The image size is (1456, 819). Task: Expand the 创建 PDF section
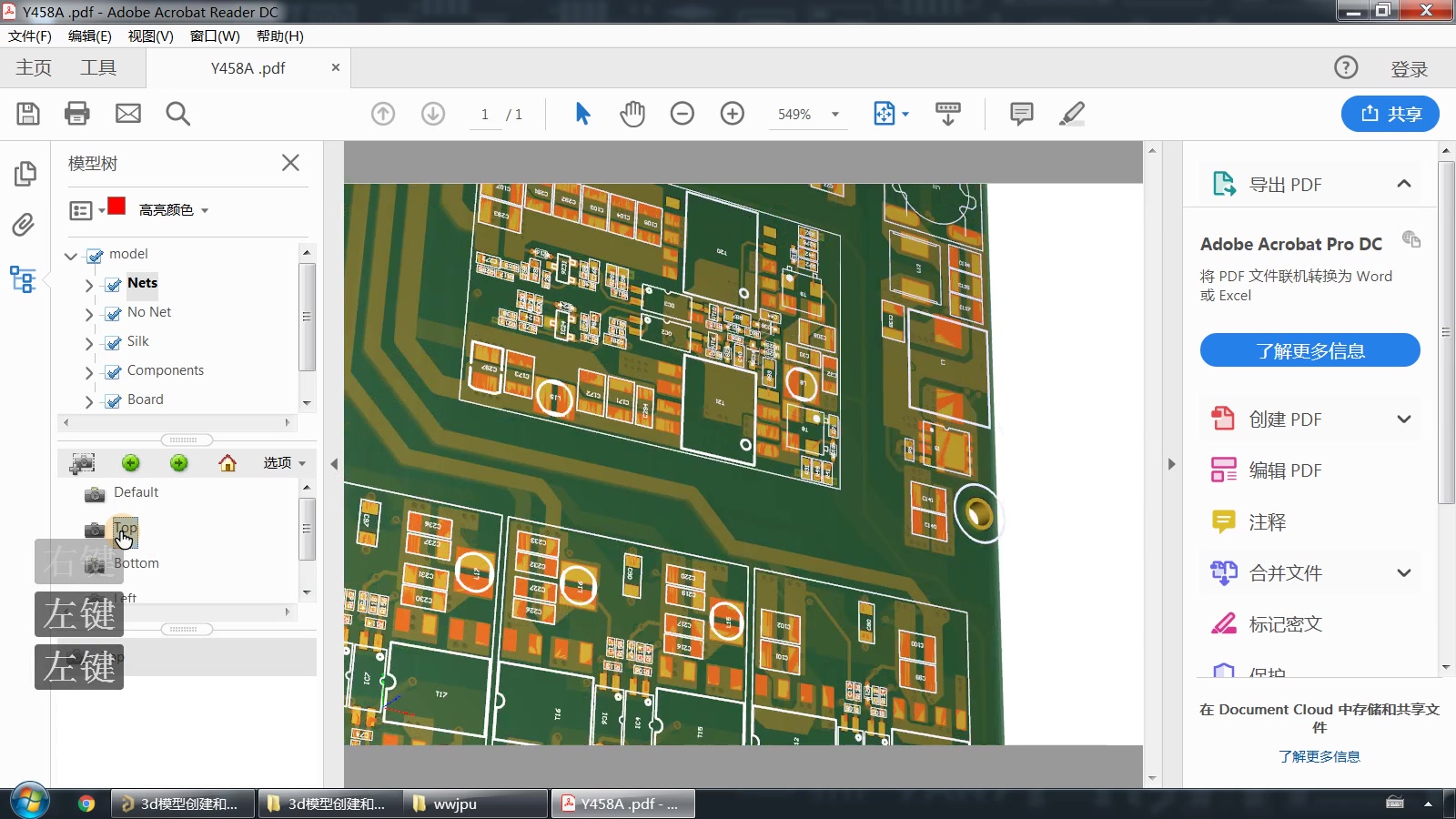(1404, 420)
